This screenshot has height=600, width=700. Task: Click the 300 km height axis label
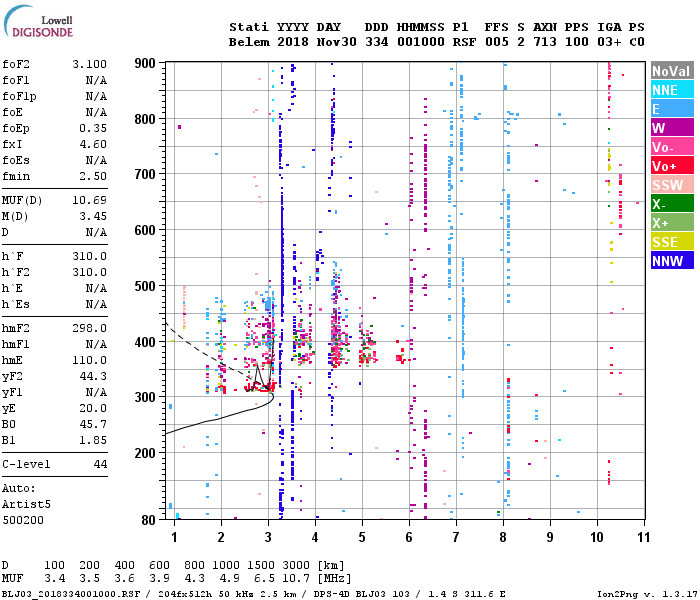[x=145, y=397]
